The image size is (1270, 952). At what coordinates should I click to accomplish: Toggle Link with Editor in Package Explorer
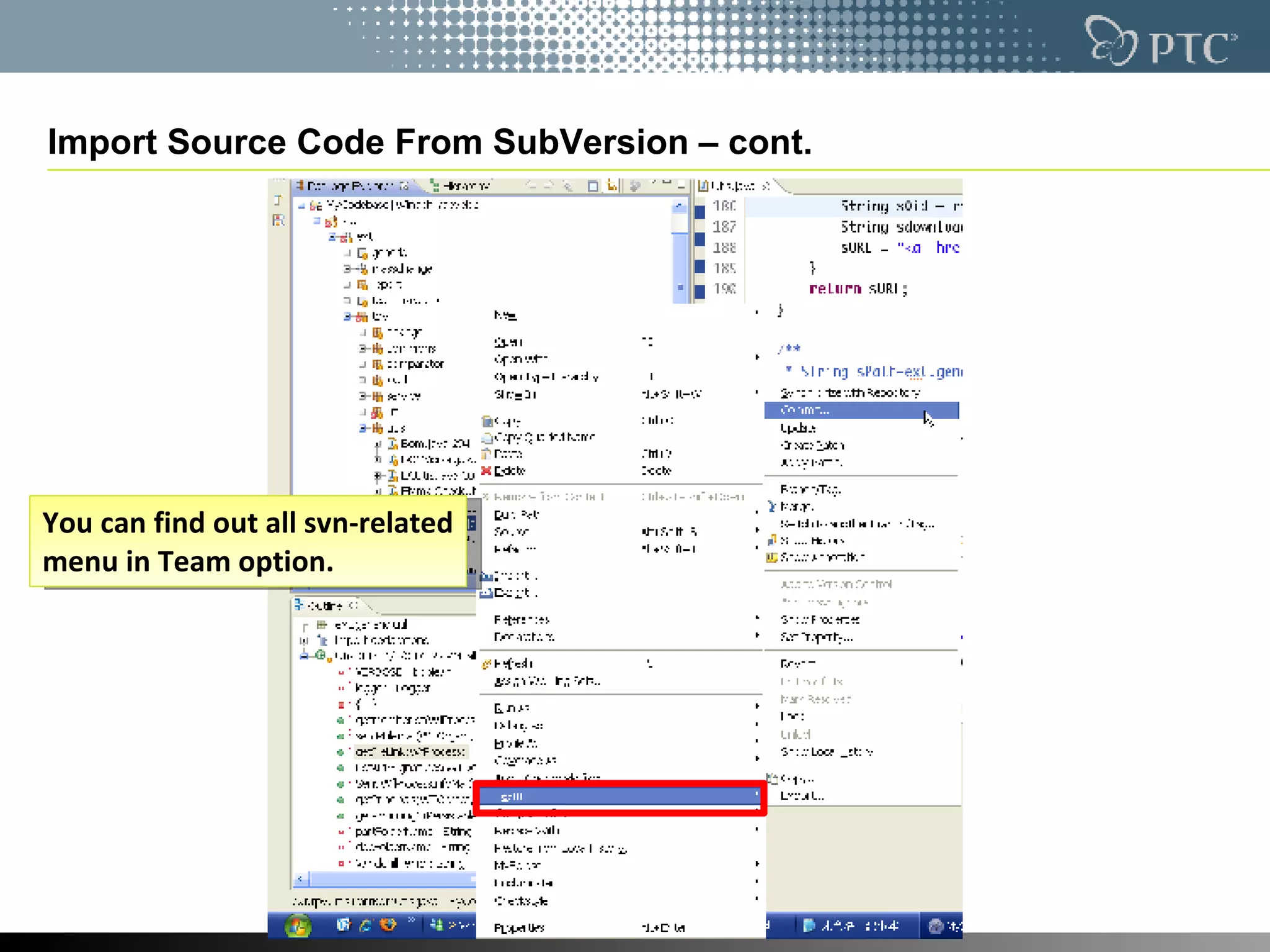coord(613,185)
